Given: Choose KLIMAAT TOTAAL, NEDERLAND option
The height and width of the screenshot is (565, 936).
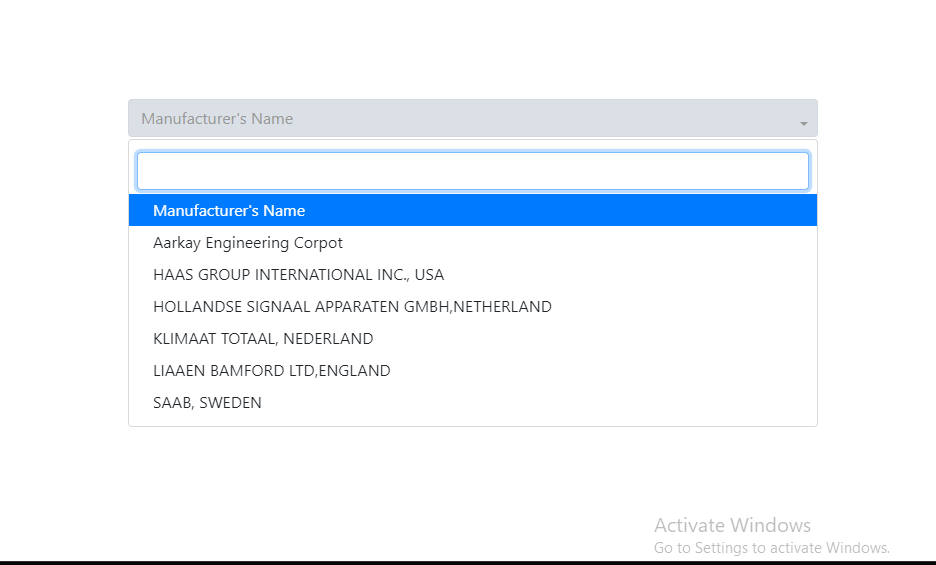Looking at the screenshot, I should 263,339.
